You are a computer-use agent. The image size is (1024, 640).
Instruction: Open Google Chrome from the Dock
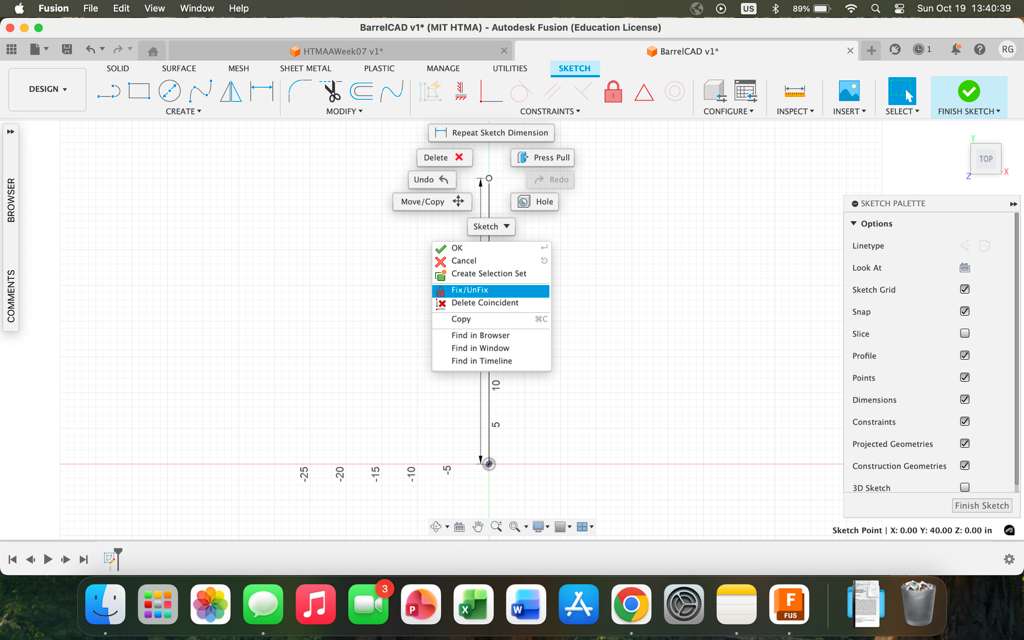click(x=631, y=604)
